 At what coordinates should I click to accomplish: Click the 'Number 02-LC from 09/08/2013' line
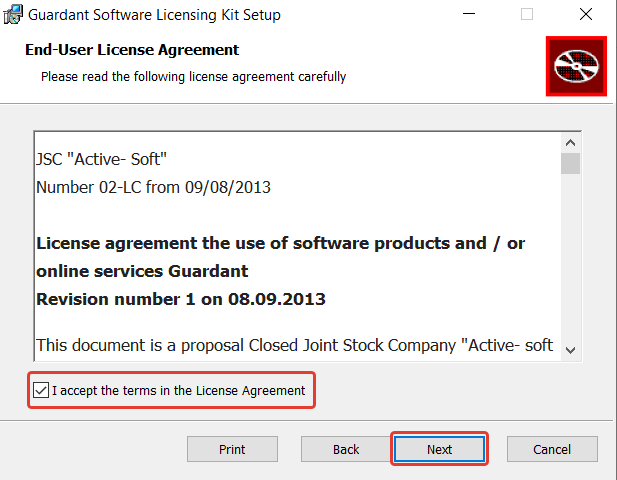(153, 187)
